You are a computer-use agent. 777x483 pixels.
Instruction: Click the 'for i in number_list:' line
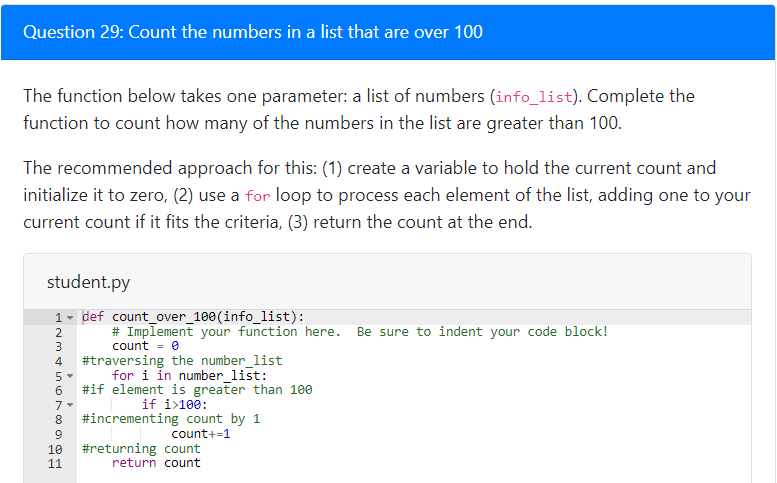[189, 376]
